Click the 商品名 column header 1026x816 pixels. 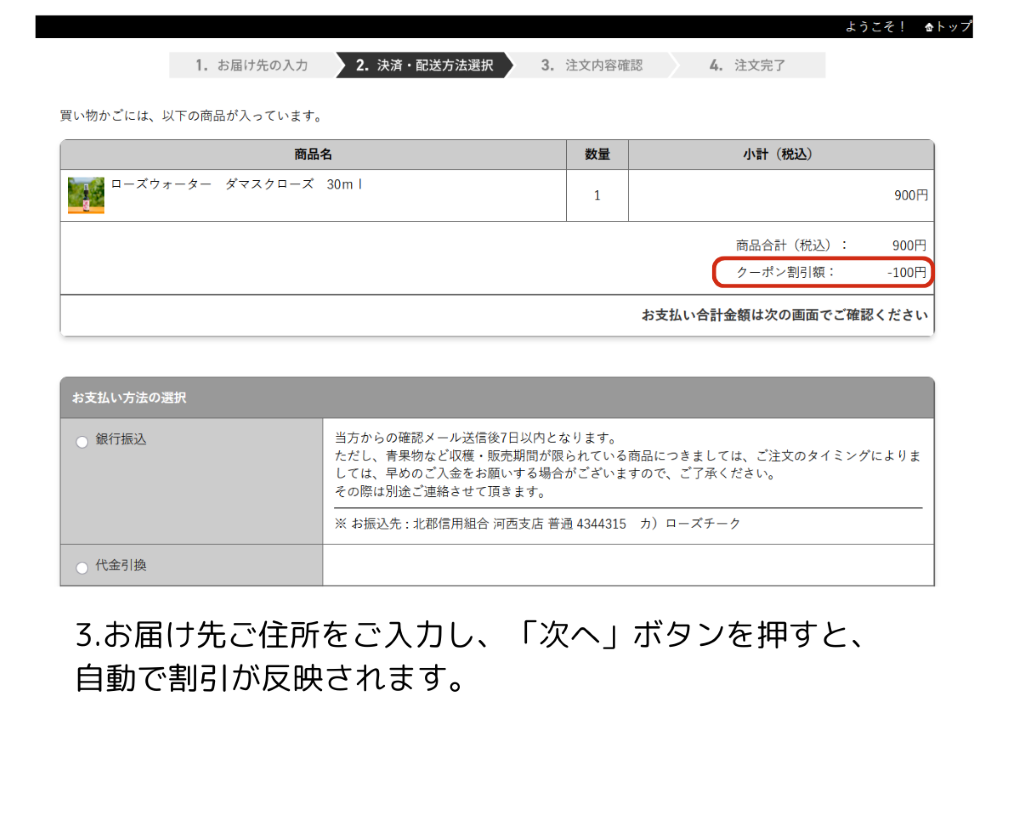313,154
